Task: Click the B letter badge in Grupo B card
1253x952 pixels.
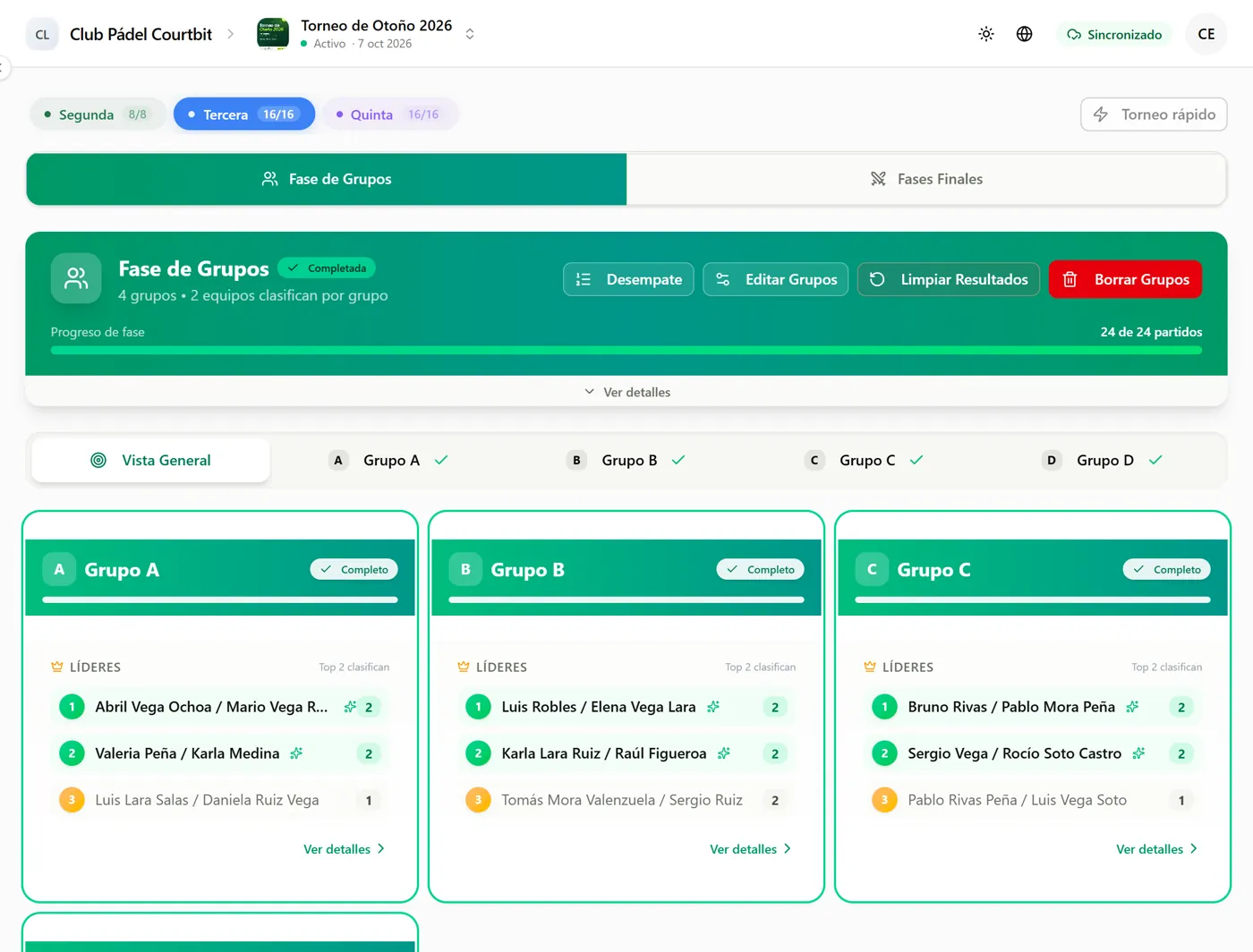Action: coord(465,569)
